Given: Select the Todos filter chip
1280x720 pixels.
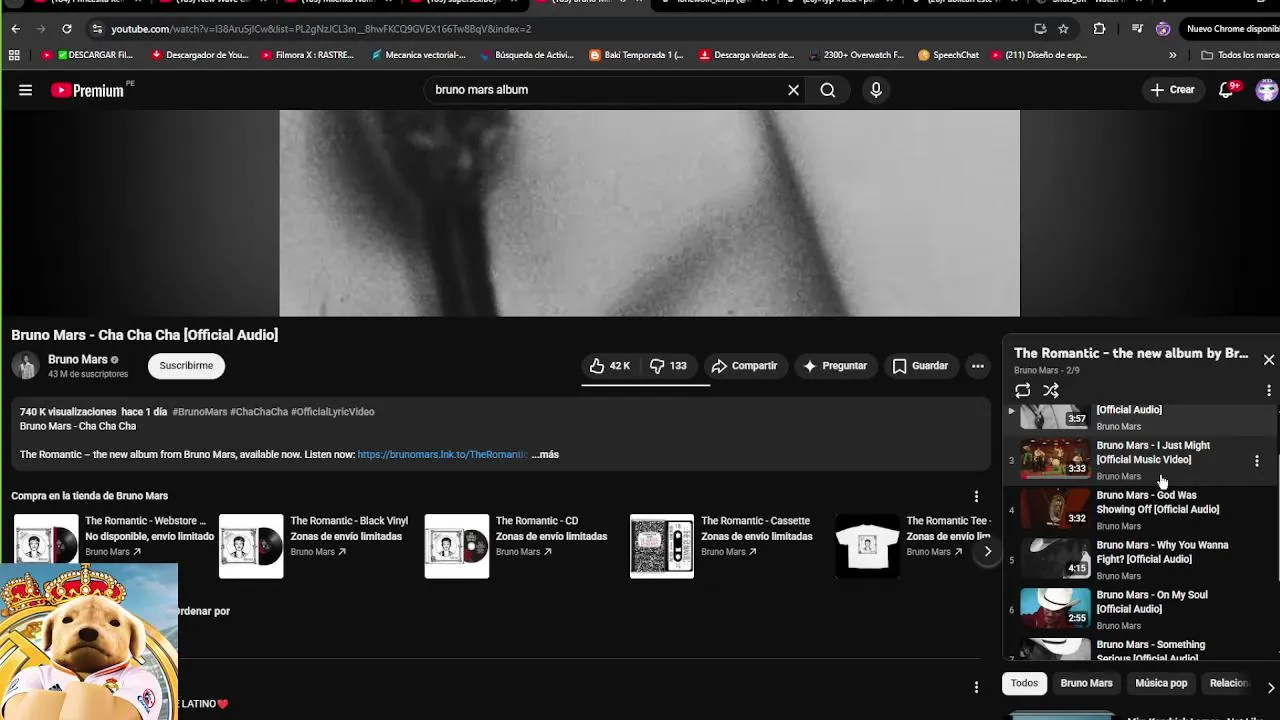Looking at the screenshot, I should [x=1024, y=683].
